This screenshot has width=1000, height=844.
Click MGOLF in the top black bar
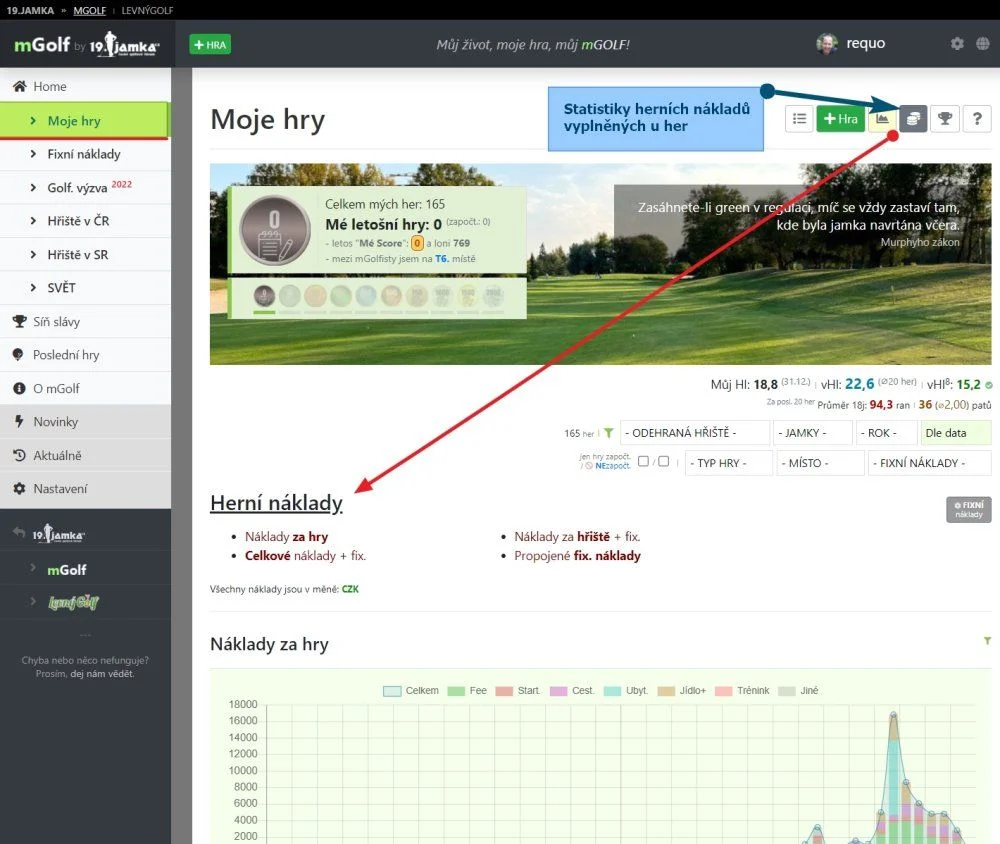pyautogui.click(x=89, y=10)
